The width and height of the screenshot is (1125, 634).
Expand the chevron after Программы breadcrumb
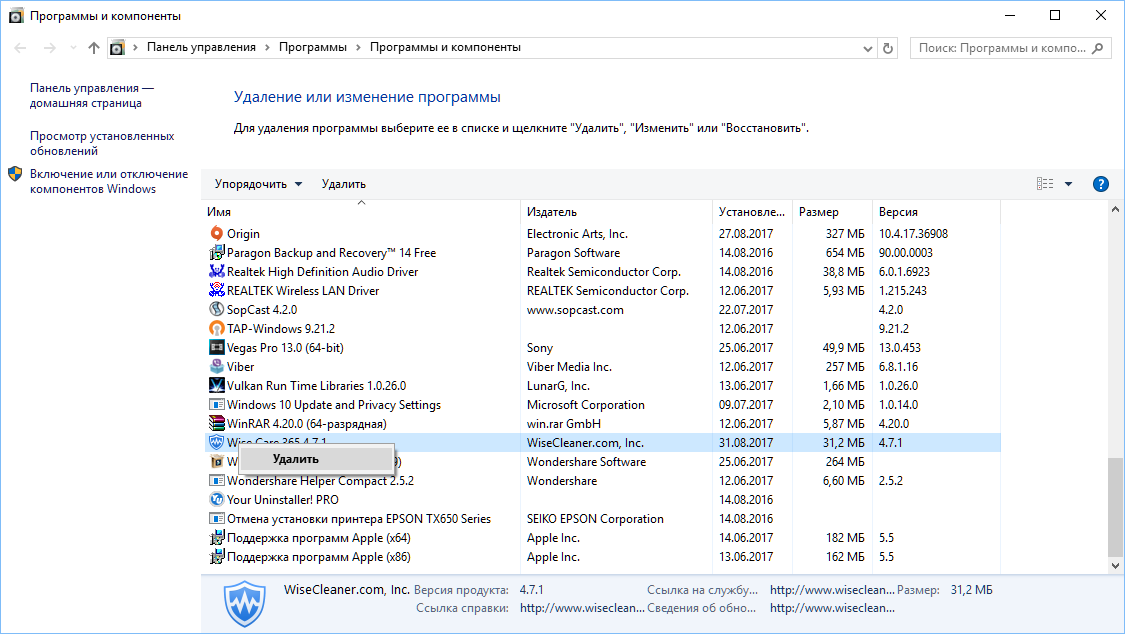[x=358, y=47]
